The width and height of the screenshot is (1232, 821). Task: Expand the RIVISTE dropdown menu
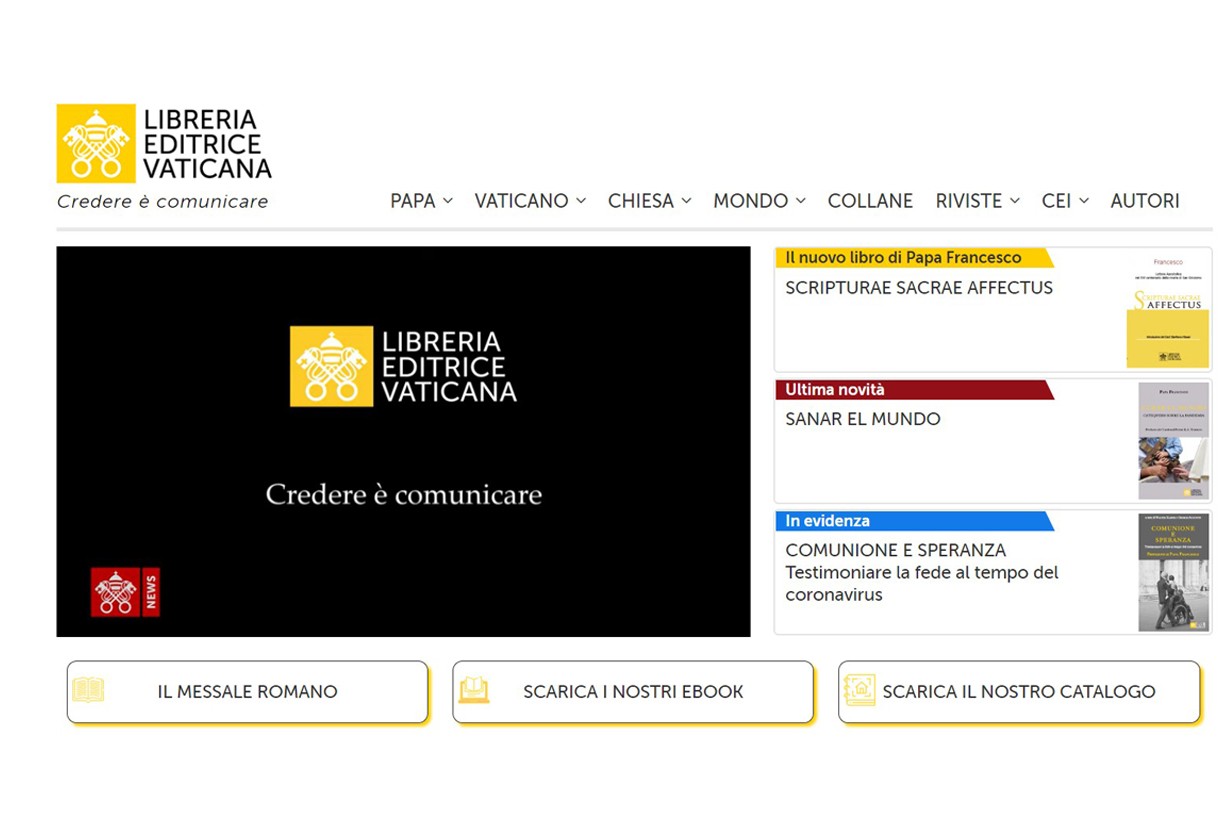coord(977,201)
